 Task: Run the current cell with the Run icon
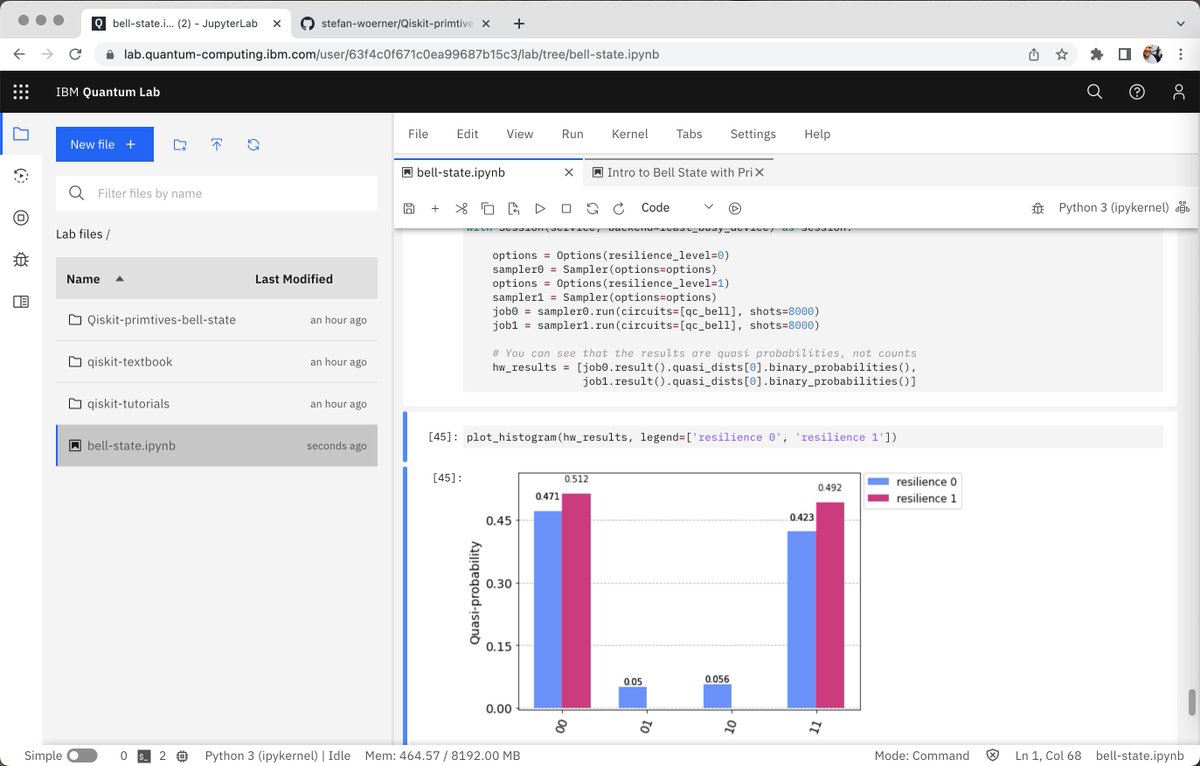click(x=539, y=208)
